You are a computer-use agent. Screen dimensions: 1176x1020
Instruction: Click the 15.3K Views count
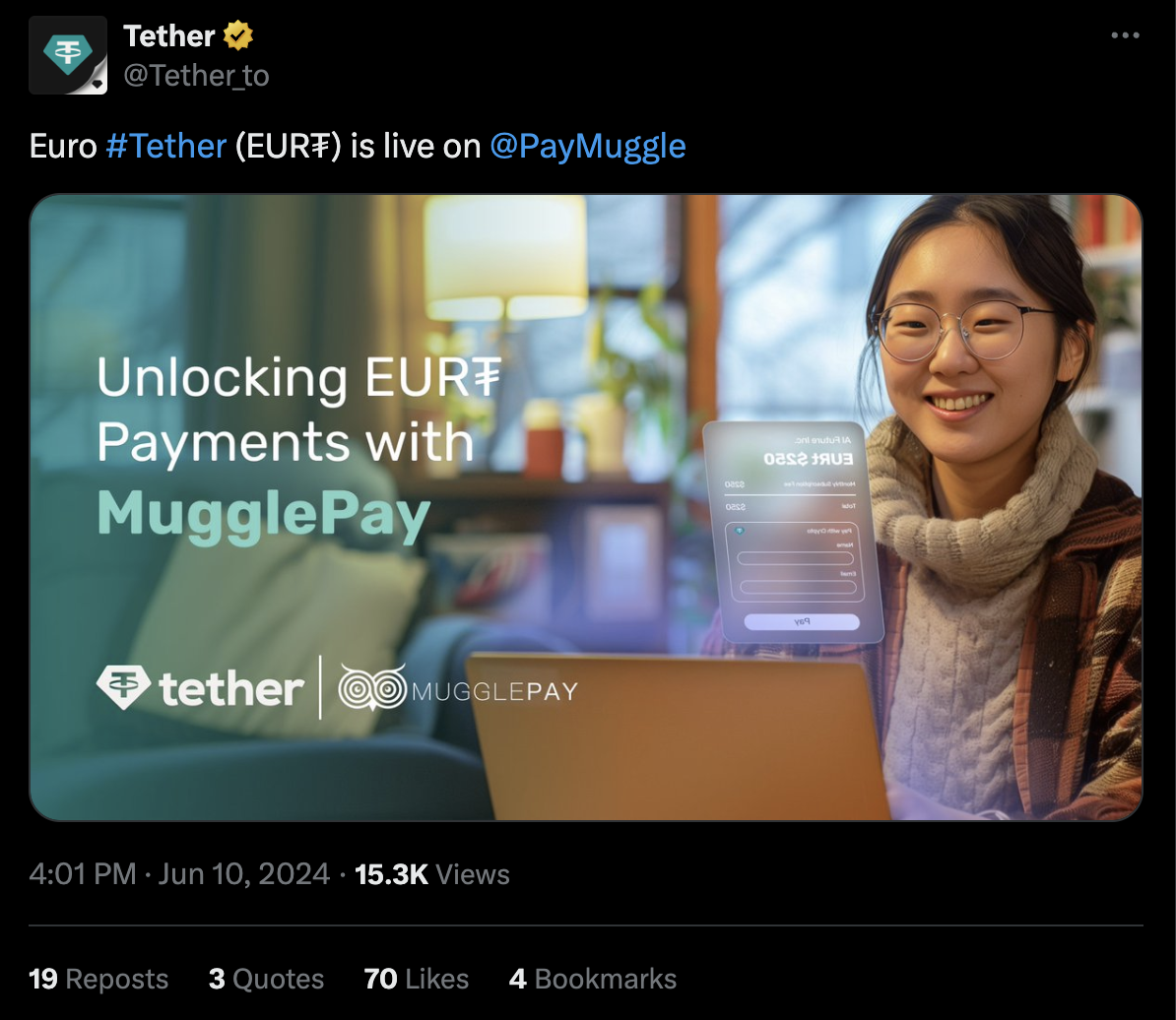pyautogui.click(x=432, y=874)
